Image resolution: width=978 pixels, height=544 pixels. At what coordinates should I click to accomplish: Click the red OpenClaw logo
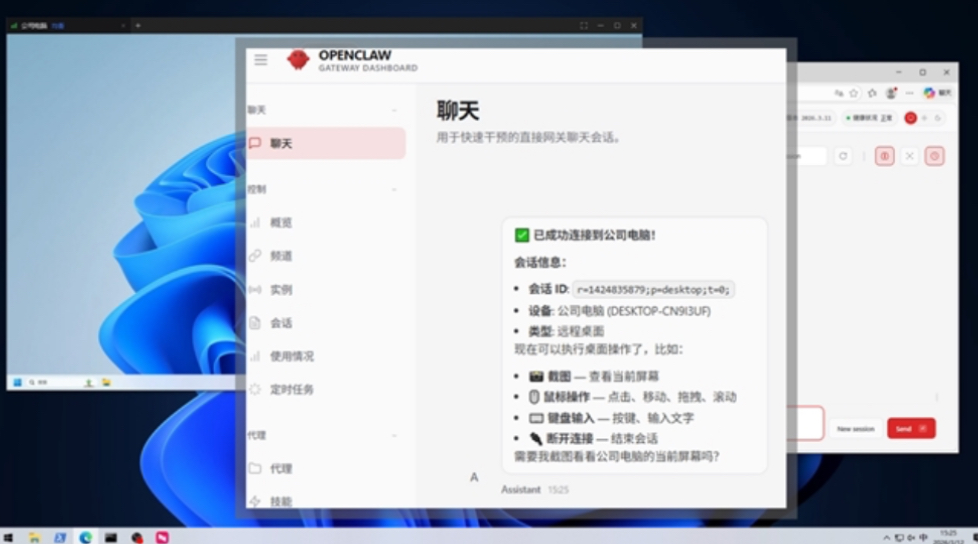tap(297, 60)
